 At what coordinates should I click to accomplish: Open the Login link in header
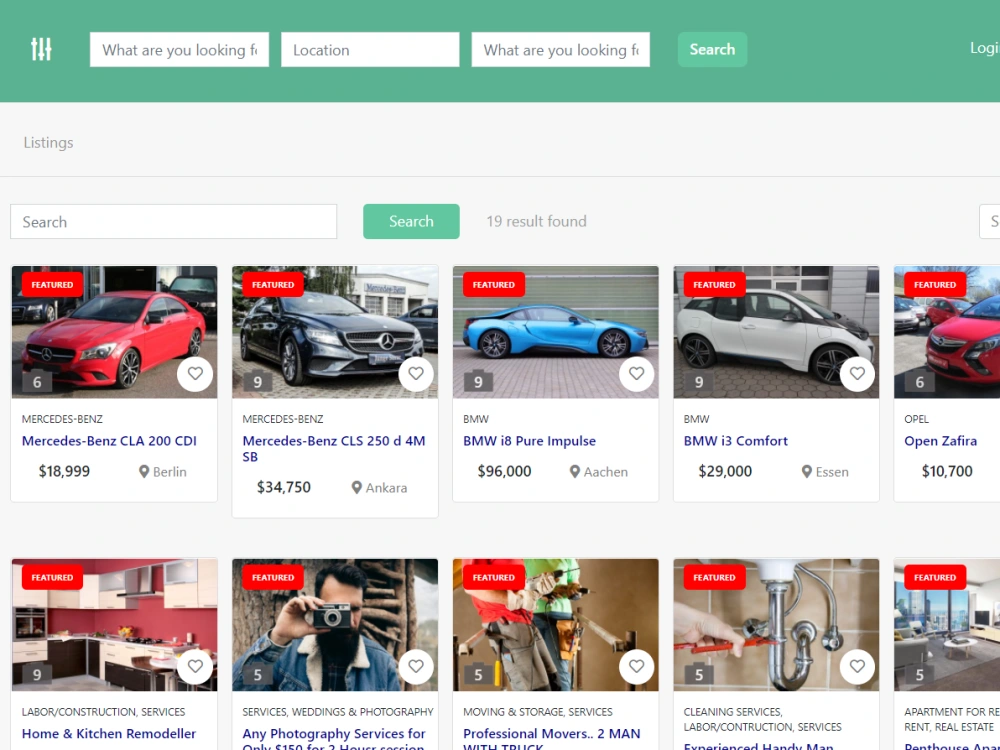[984, 48]
